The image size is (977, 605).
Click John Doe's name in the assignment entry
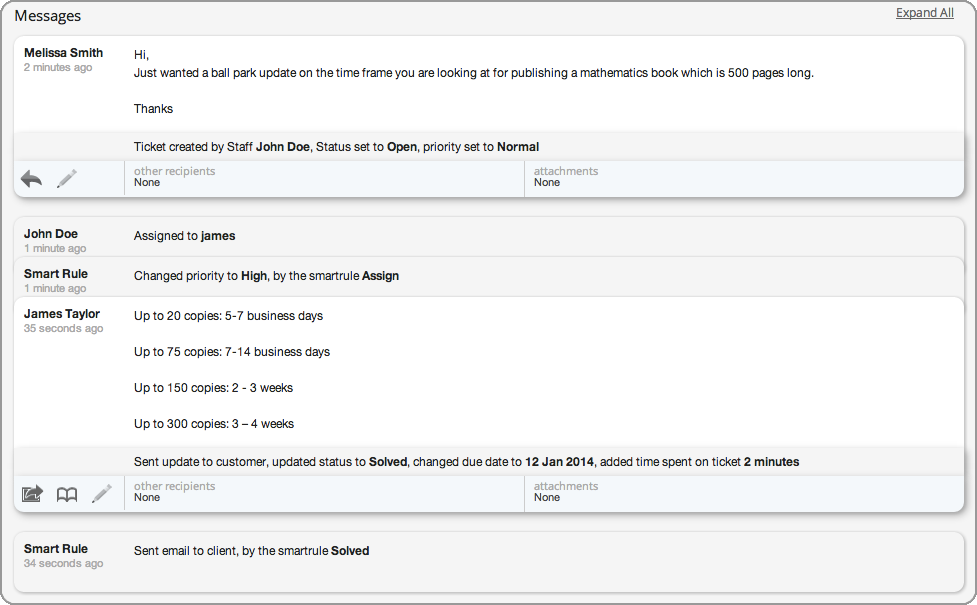tap(51, 234)
